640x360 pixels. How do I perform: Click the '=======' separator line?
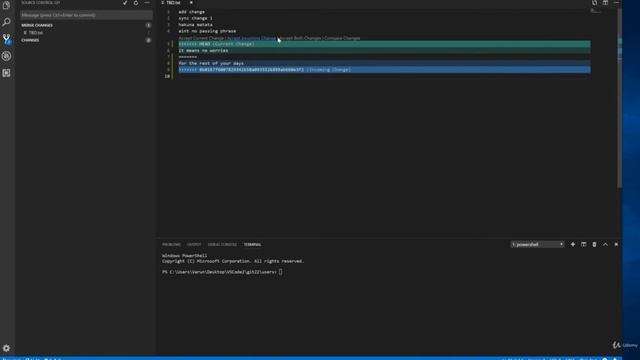188,57
